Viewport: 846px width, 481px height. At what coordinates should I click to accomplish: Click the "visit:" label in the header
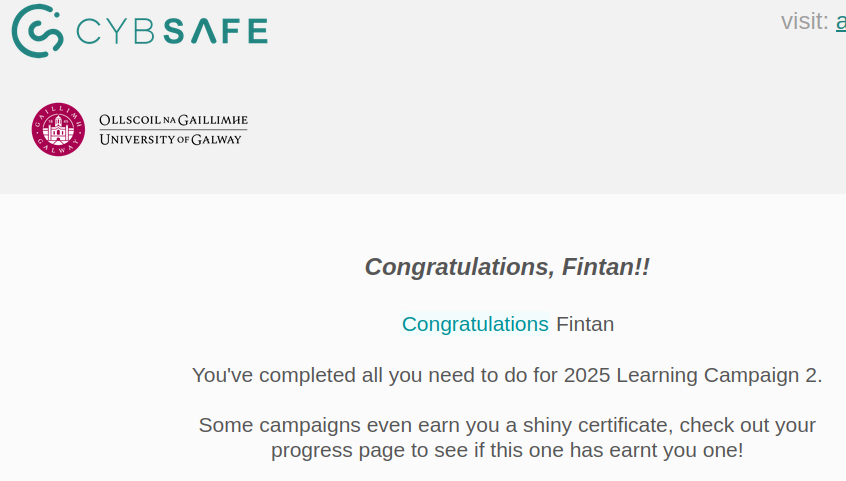click(804, 21)
